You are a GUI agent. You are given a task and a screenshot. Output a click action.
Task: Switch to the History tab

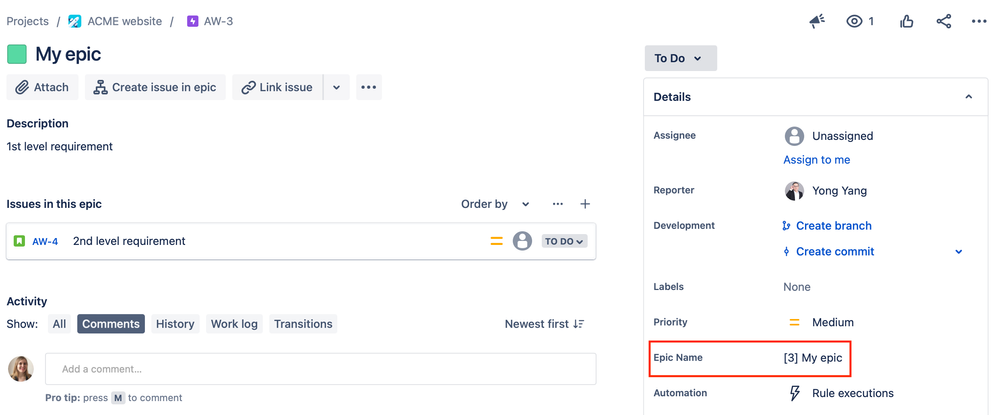pyautogui.click(x=175, y=324)
